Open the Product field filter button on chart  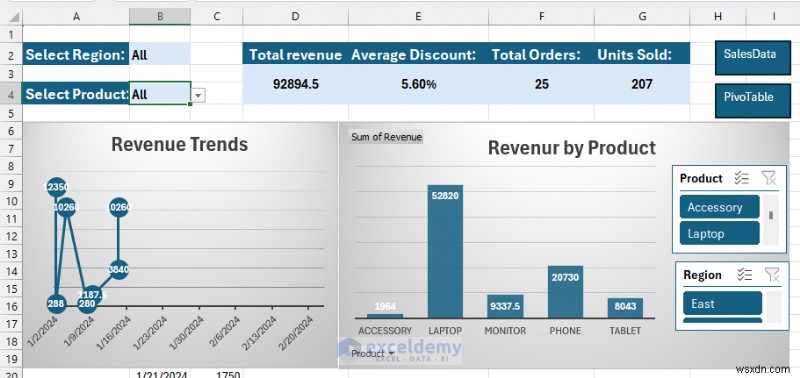[x=373, y=354]
